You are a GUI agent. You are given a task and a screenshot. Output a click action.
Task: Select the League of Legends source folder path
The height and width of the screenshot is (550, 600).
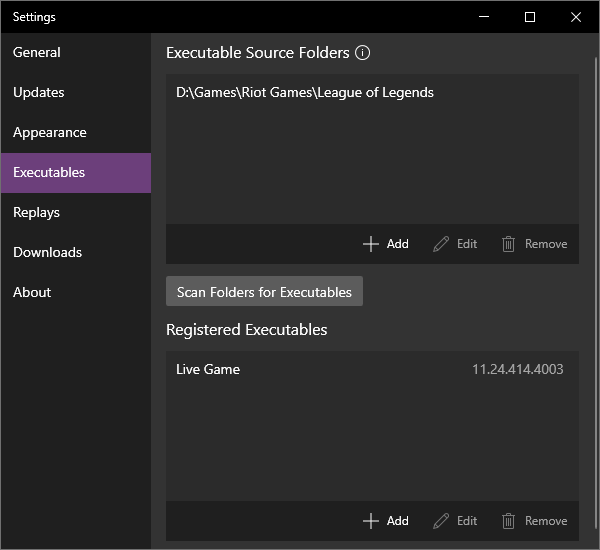[x=372, y=93]
